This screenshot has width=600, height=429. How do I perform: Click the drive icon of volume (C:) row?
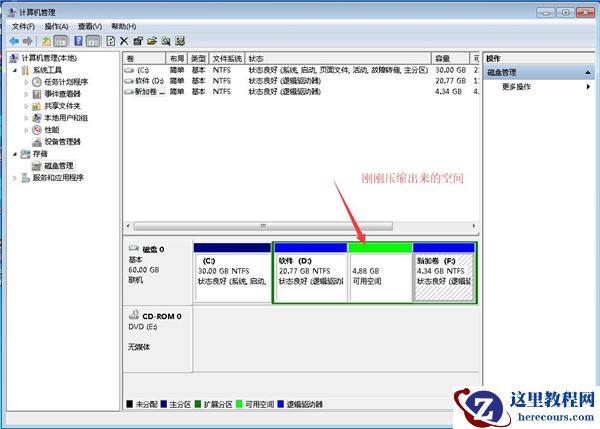[130, 70]
